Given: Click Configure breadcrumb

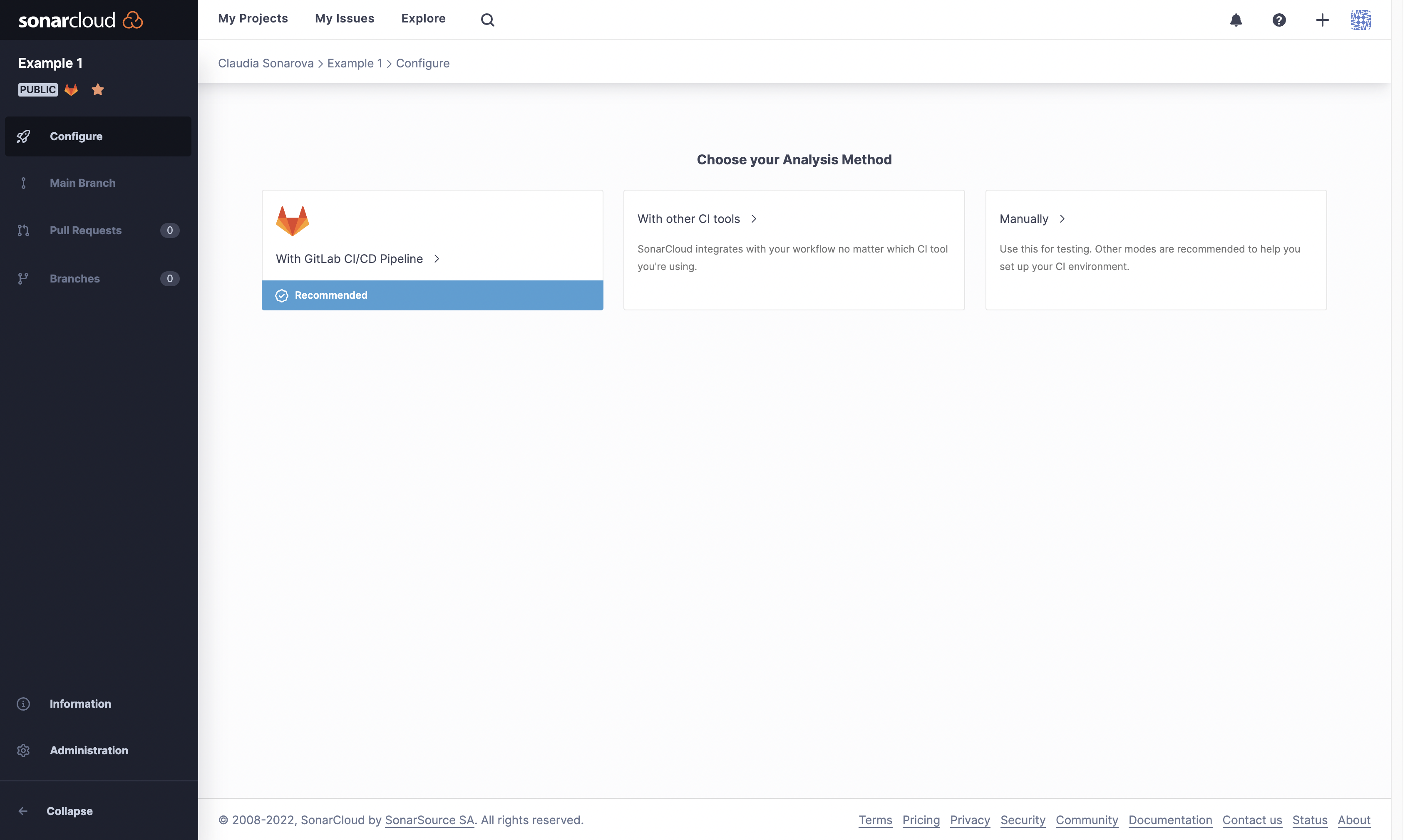Looking at the screenshot, I should tap(423, 63).
